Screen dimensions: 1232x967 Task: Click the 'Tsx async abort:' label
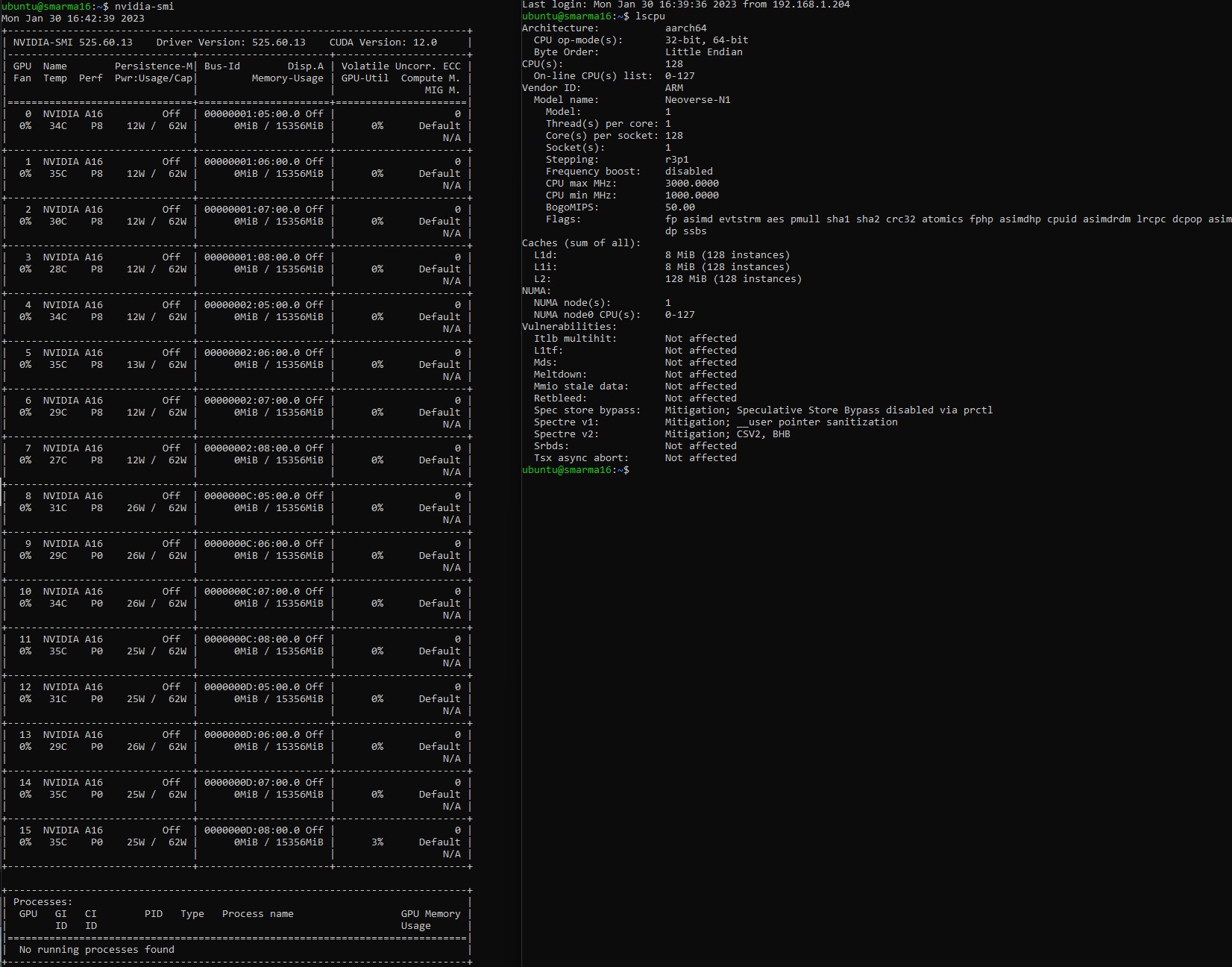coord(582,457)
